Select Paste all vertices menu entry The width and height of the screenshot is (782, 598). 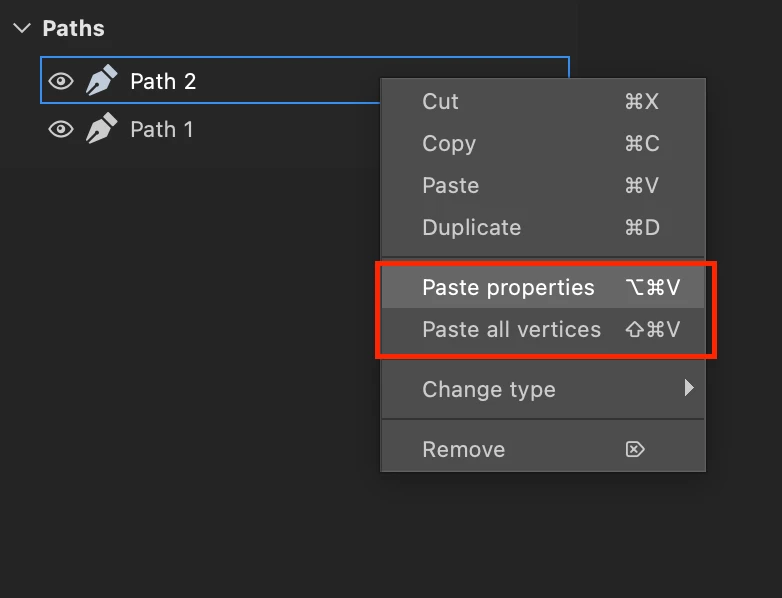[x=543, y=329]
